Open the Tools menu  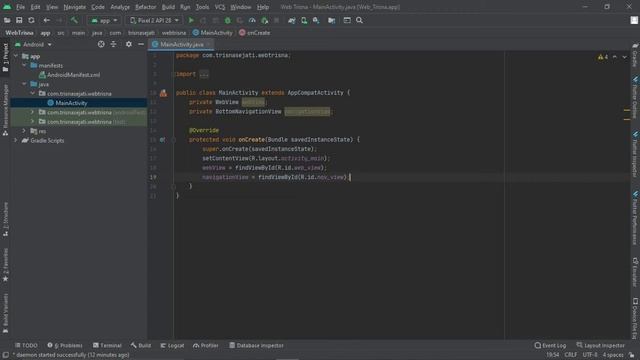click(202, 7)
